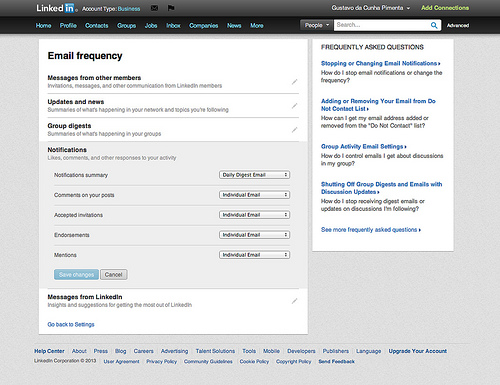Open User Agreement footer link
The height and width of the screenshot is (385, 500).
[x=121, y=361]
